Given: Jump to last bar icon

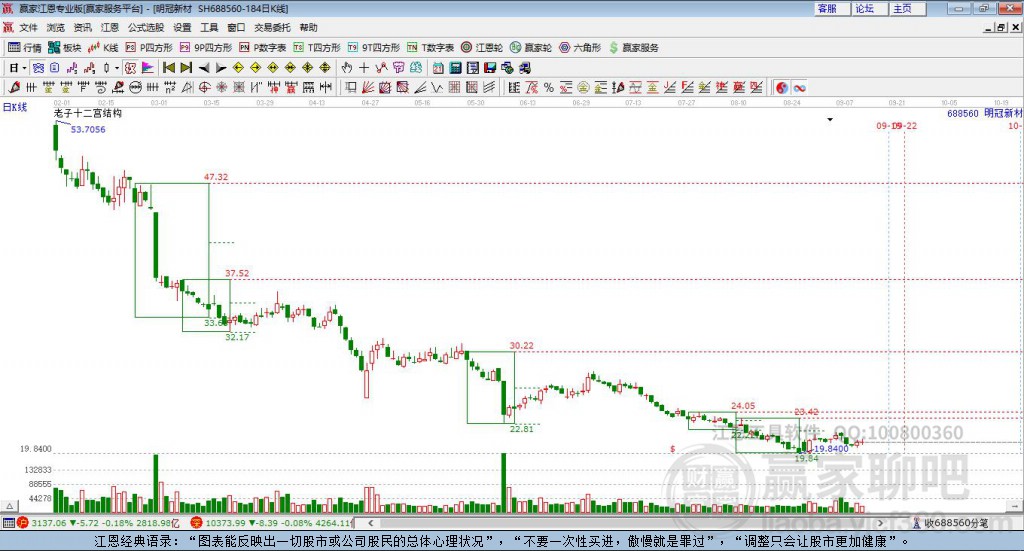Looking at the screenshot, I should 186,68.
